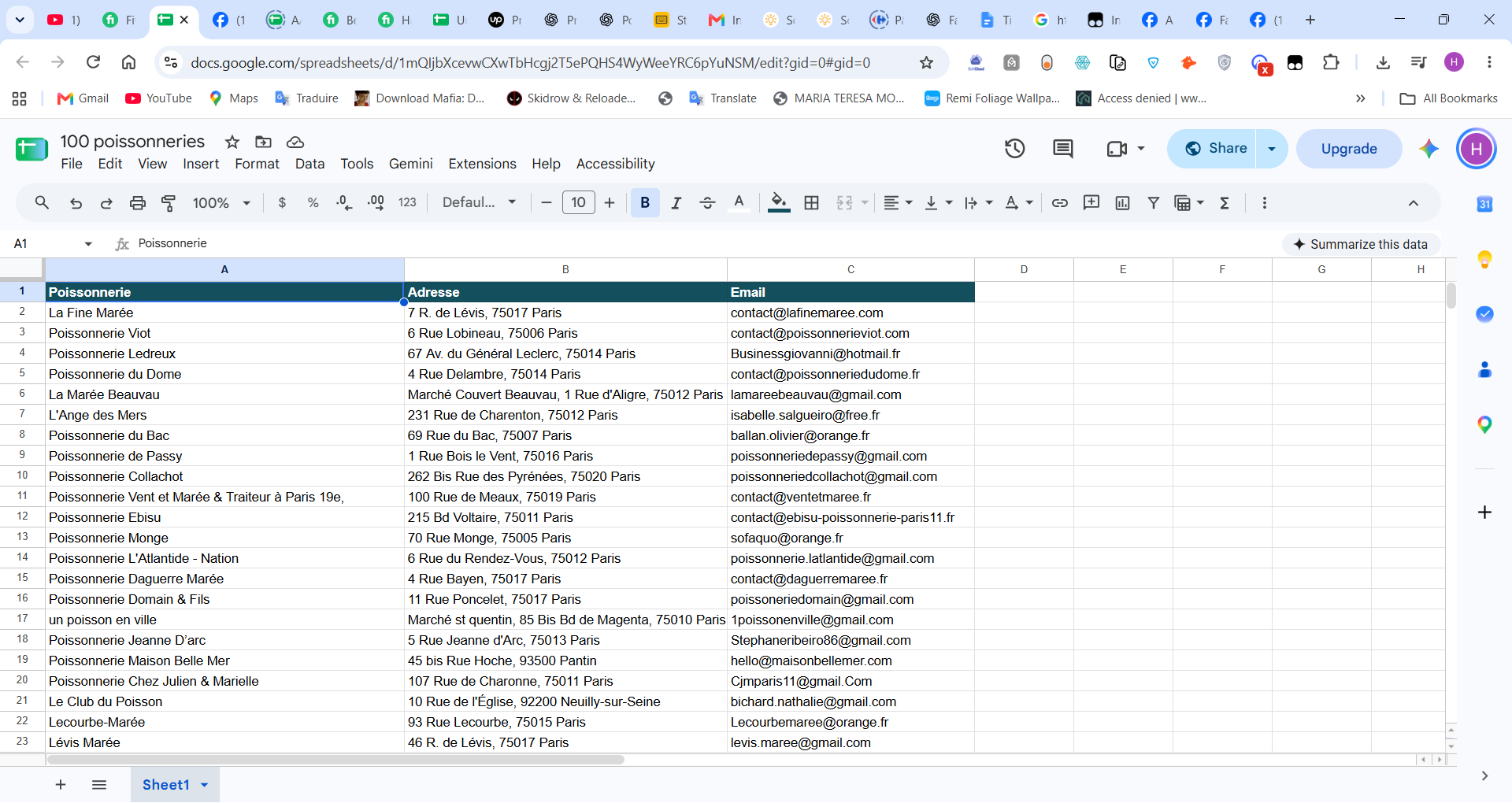Screen dimensions: 1512x803
Task: Open more number formats 123
Action: pyautogui.click(x=407, y=203)
